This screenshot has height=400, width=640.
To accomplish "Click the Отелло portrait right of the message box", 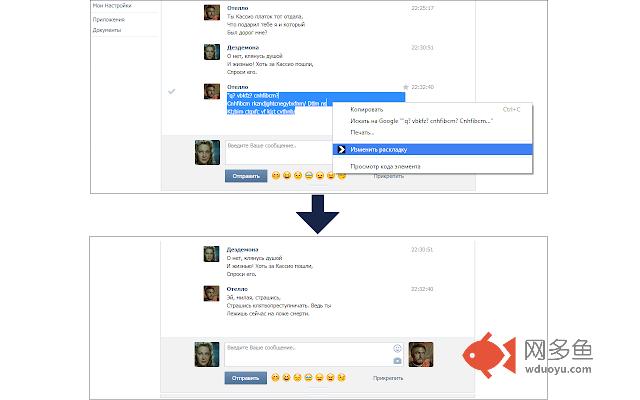I will coord(421,354).
